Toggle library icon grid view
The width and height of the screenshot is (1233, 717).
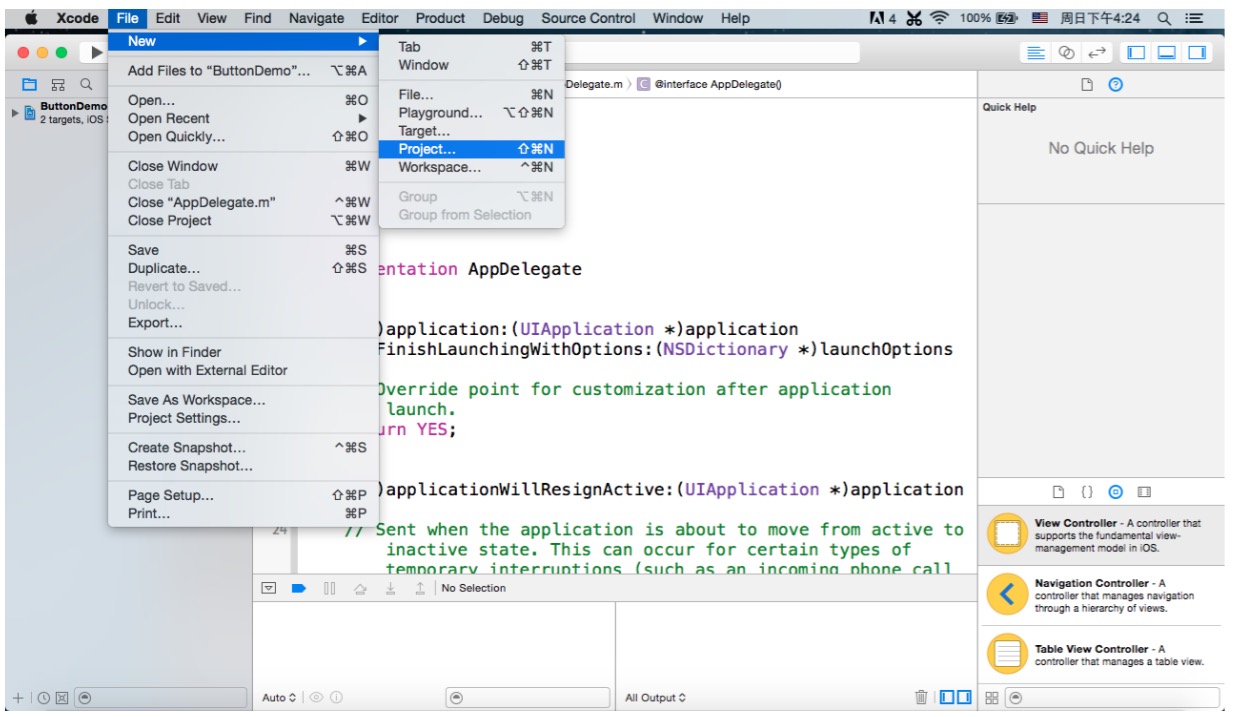click(993, 698)
